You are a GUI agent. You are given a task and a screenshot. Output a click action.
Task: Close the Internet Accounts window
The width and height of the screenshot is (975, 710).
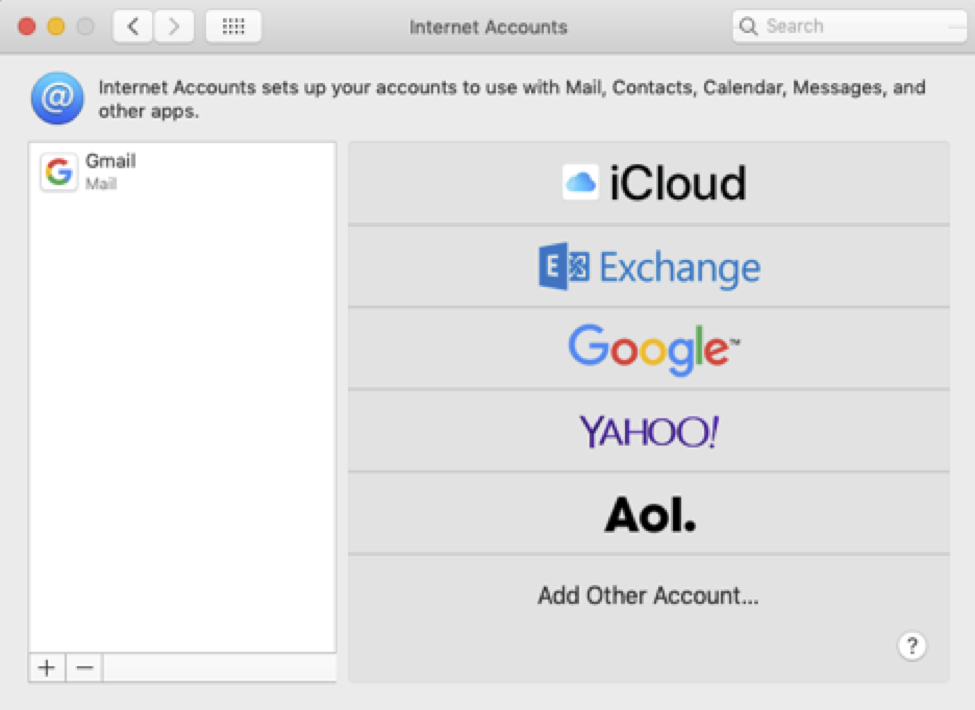(26, 27)
